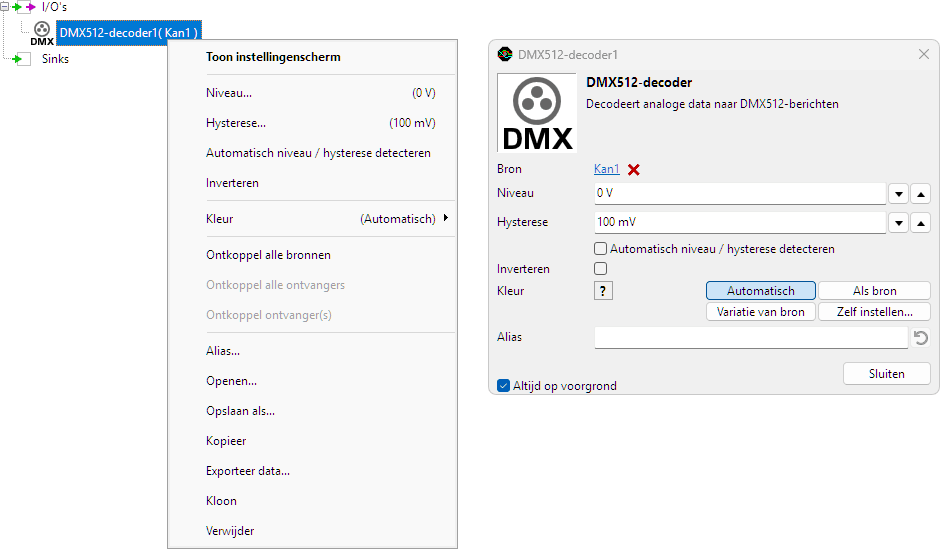Click the Variatie van bron button
Image resolution: width=940 pixels, height=549 pixels.
(760, 312)
